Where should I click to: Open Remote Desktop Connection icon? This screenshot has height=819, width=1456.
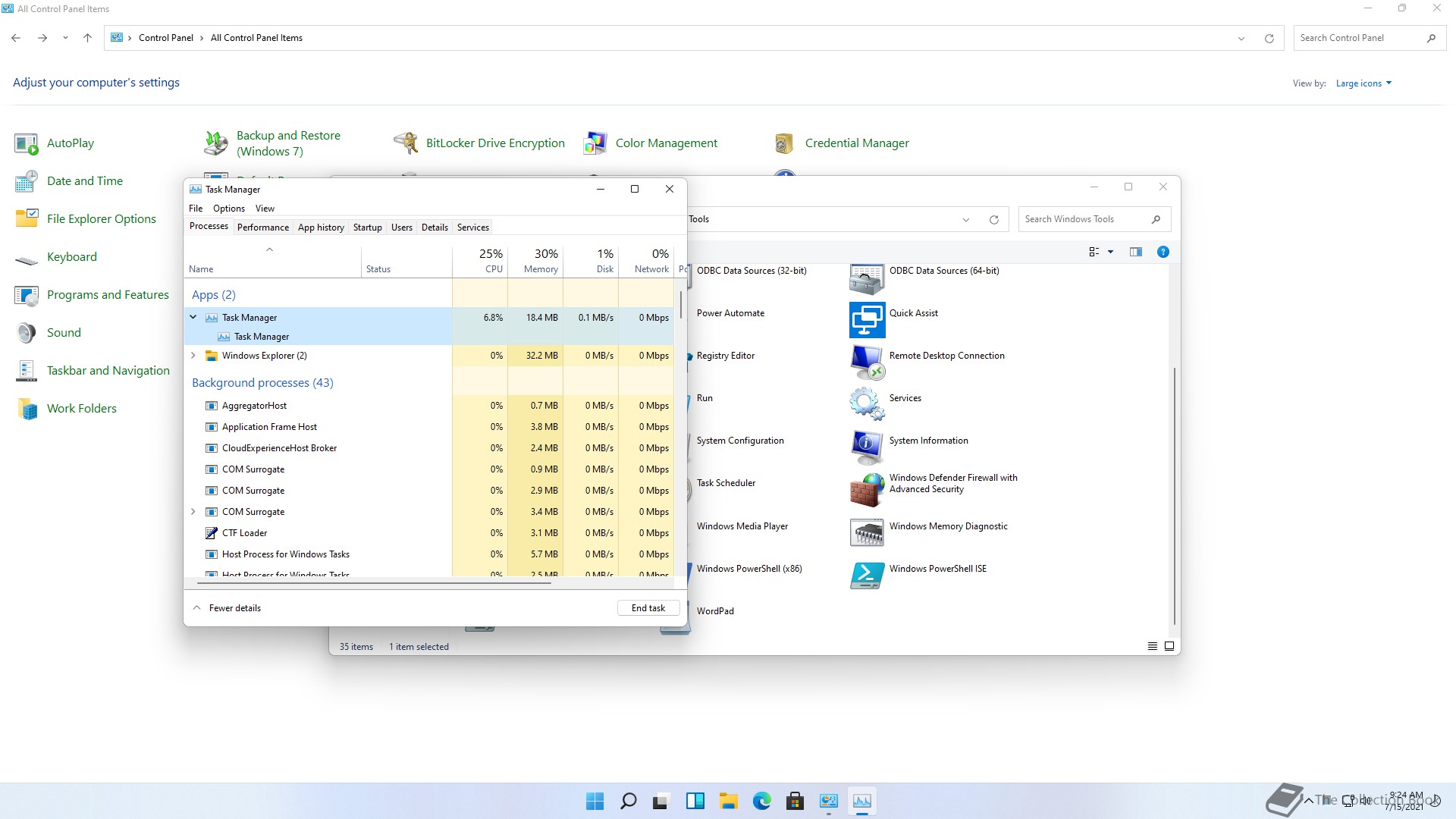(x=867, y=362)
